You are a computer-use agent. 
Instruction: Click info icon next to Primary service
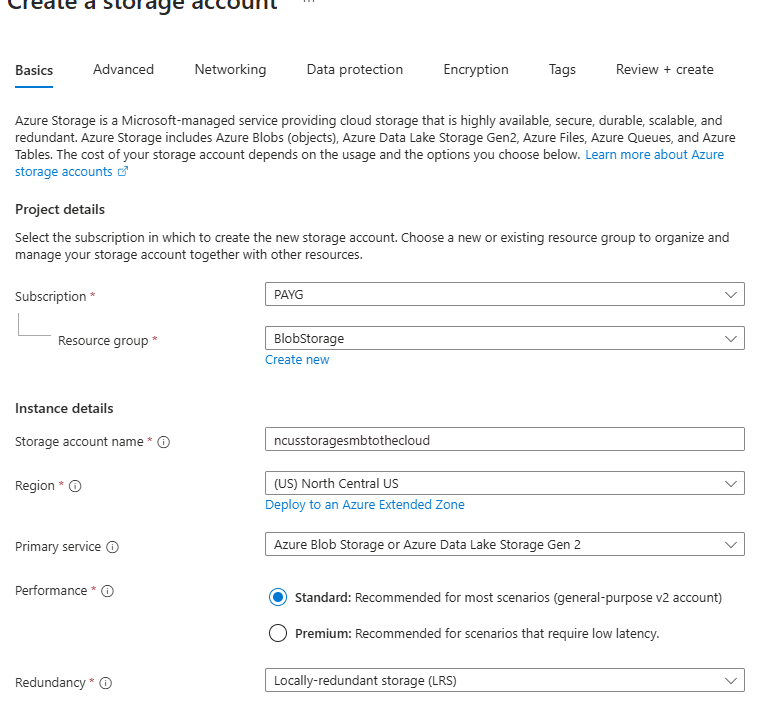pyautogui.click(x=112, y=547)
